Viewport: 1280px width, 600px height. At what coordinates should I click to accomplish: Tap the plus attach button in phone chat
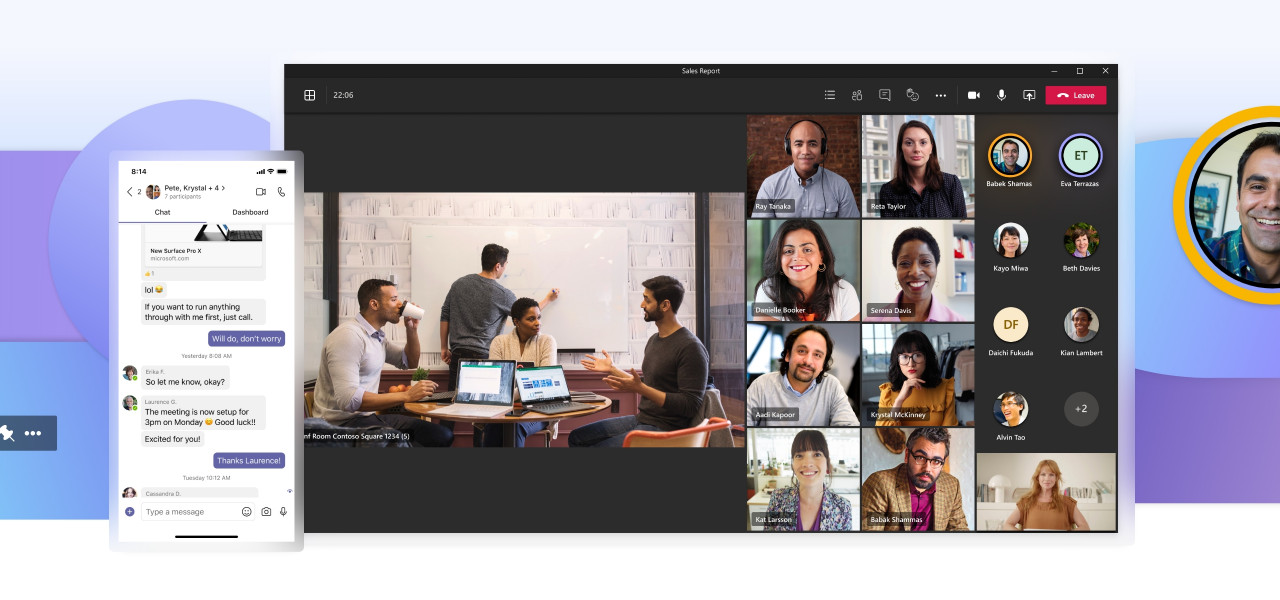click(130, 512)
